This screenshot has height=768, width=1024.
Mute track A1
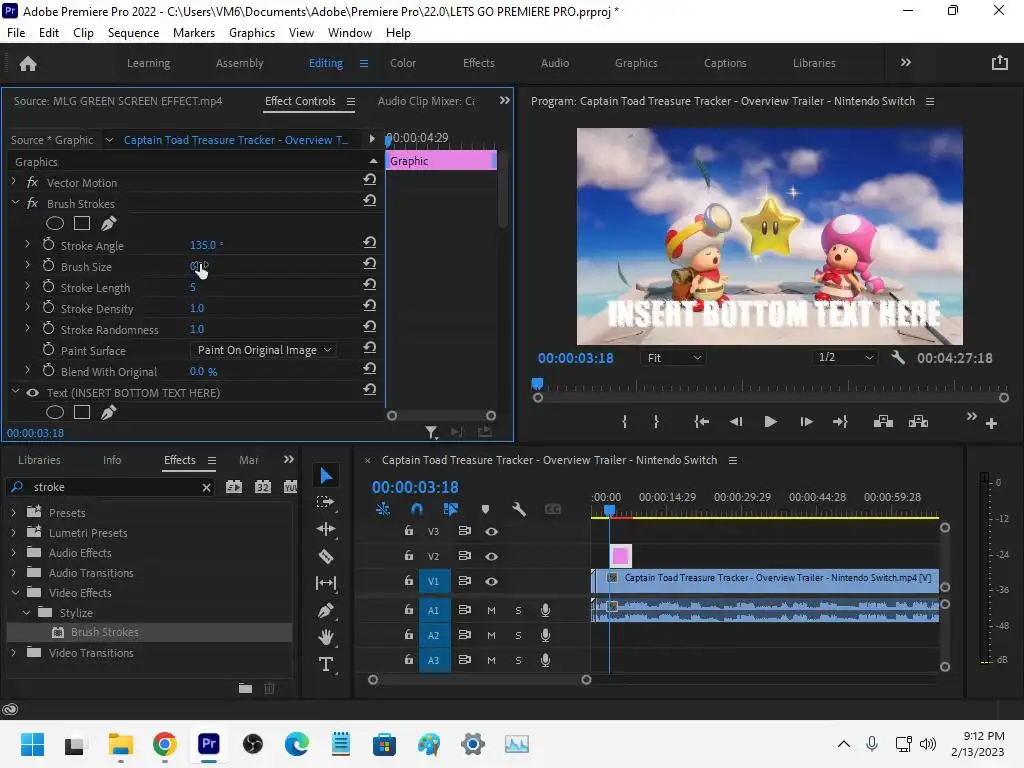point(491,611)
